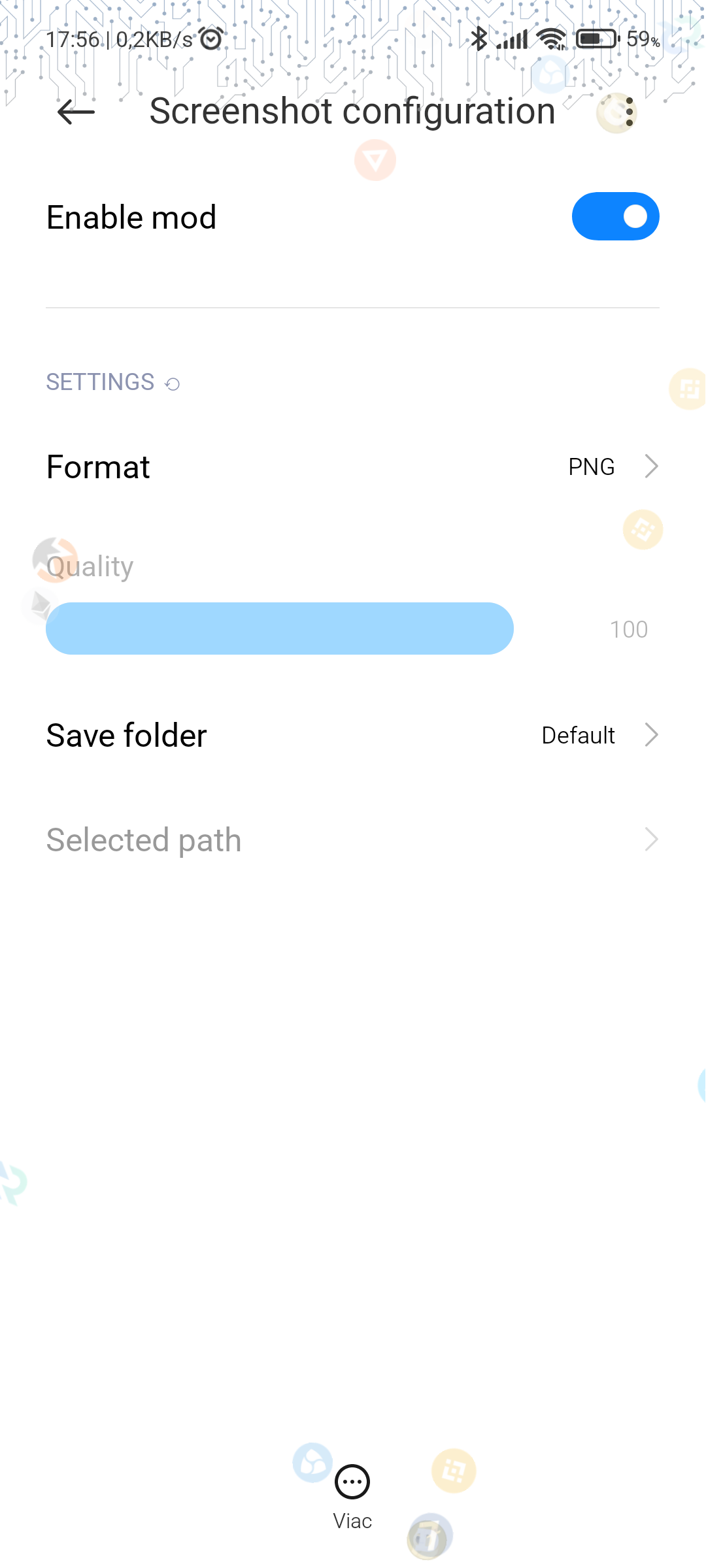
Task: Disable the Enable mod switch
Action: (615, 216)
